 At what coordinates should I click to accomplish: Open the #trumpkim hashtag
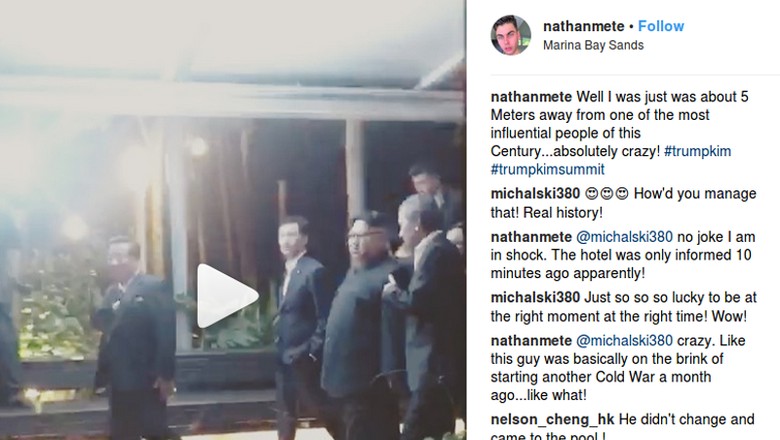[697, 151]
